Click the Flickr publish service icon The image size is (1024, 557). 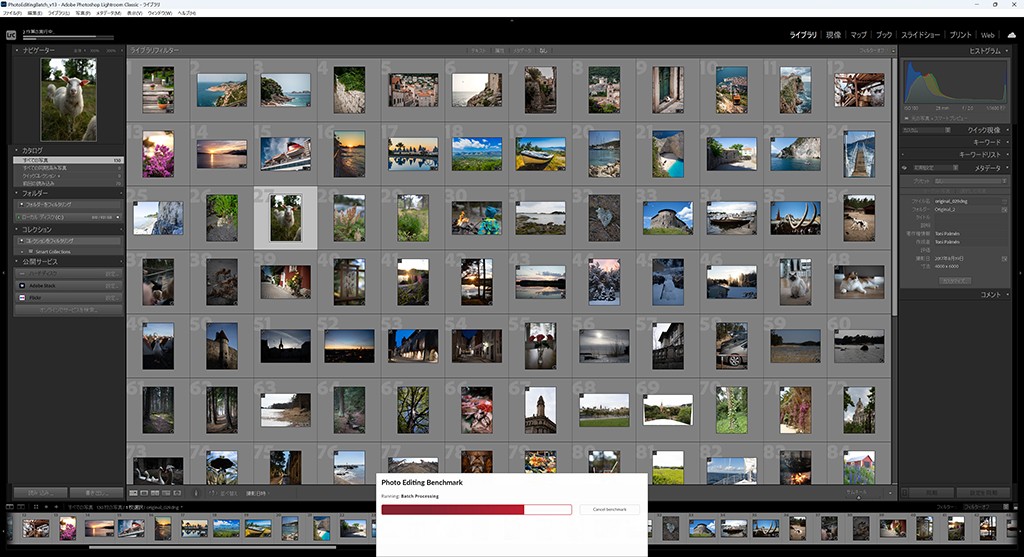coord(22,297)
